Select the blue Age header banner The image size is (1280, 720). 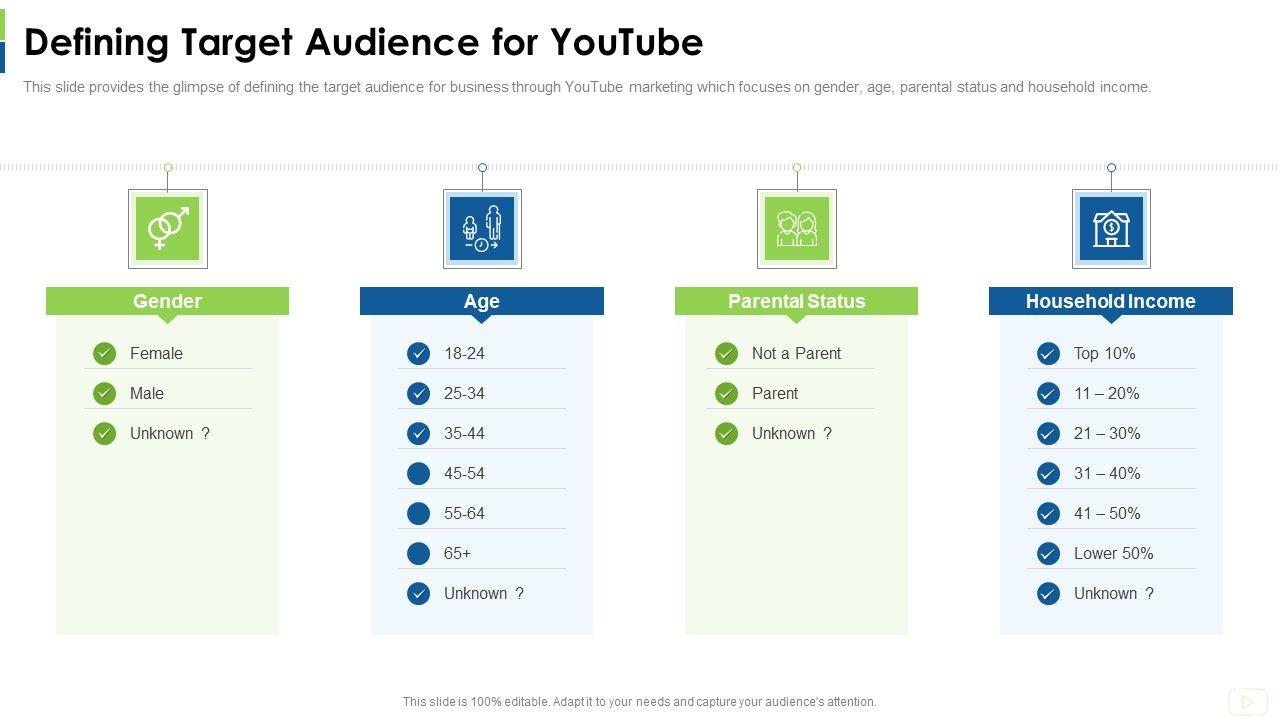pos(482,301)
